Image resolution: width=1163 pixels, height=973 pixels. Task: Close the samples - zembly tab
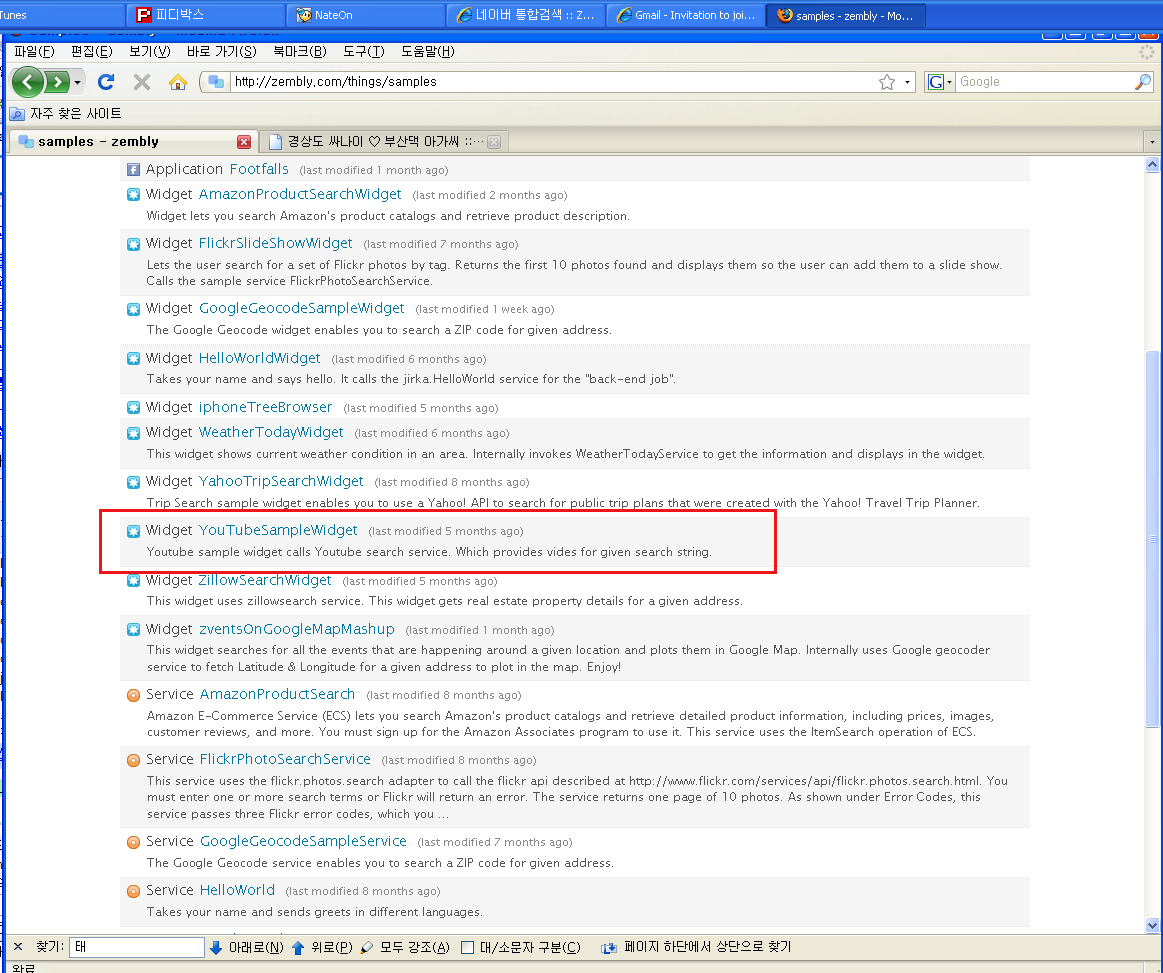[x=243, y=142]
